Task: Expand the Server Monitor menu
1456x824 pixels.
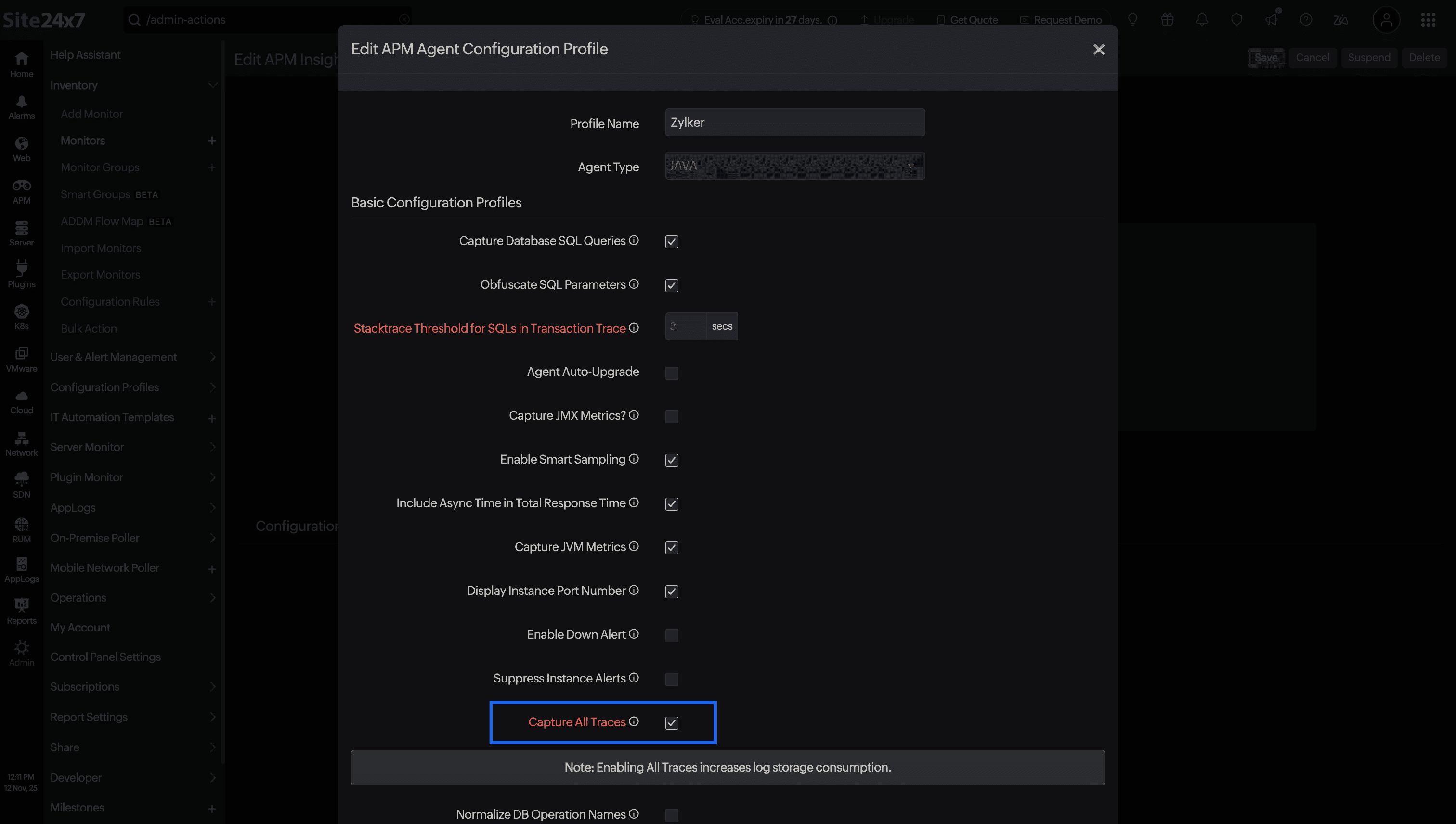Action: [87, 447]
